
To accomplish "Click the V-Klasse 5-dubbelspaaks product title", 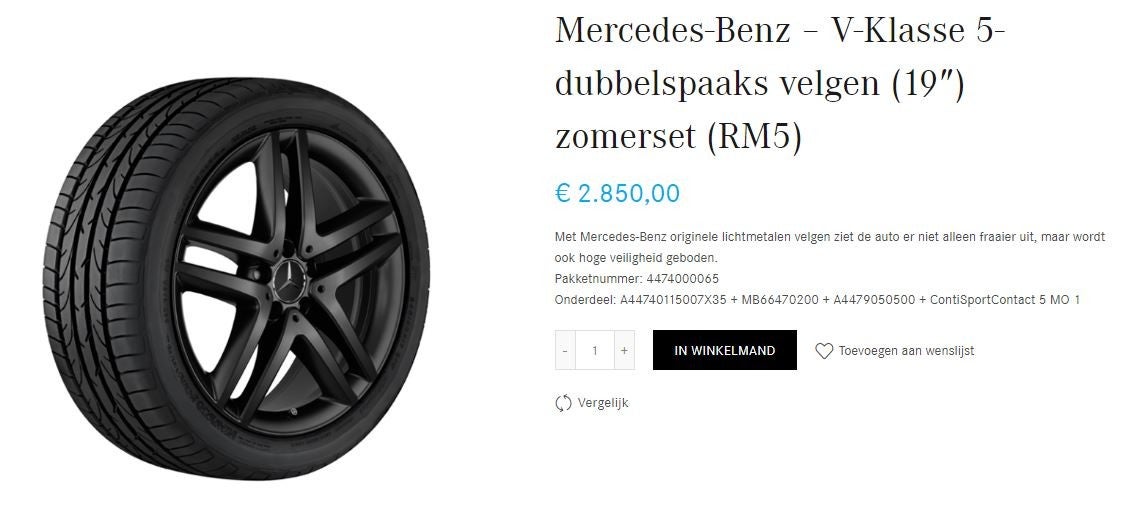I will [x=780, y=84].
